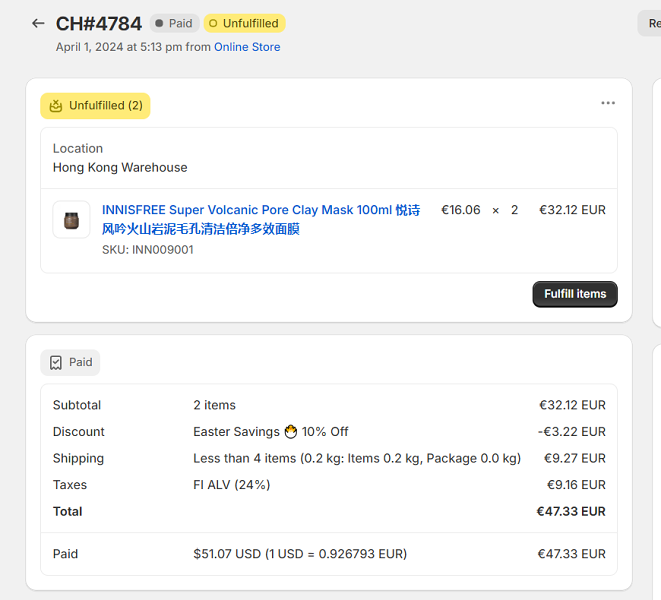
Task: Click the yellow Unfulfilled badge in the header
Action: coord(244,23)
